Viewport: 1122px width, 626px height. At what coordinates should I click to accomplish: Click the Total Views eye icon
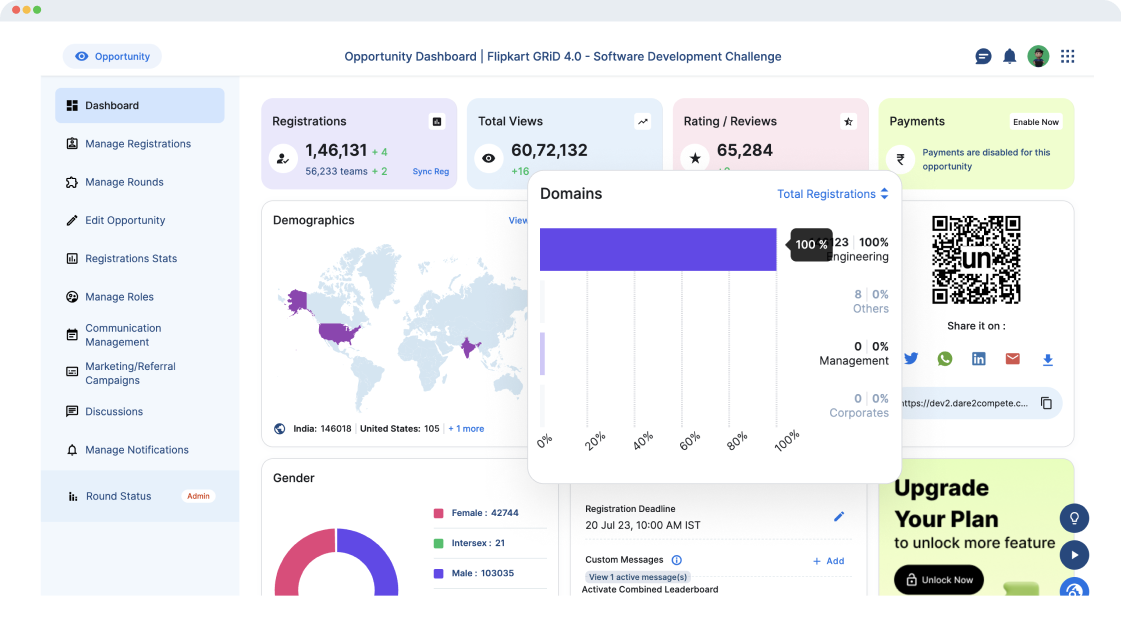[489, 158]
